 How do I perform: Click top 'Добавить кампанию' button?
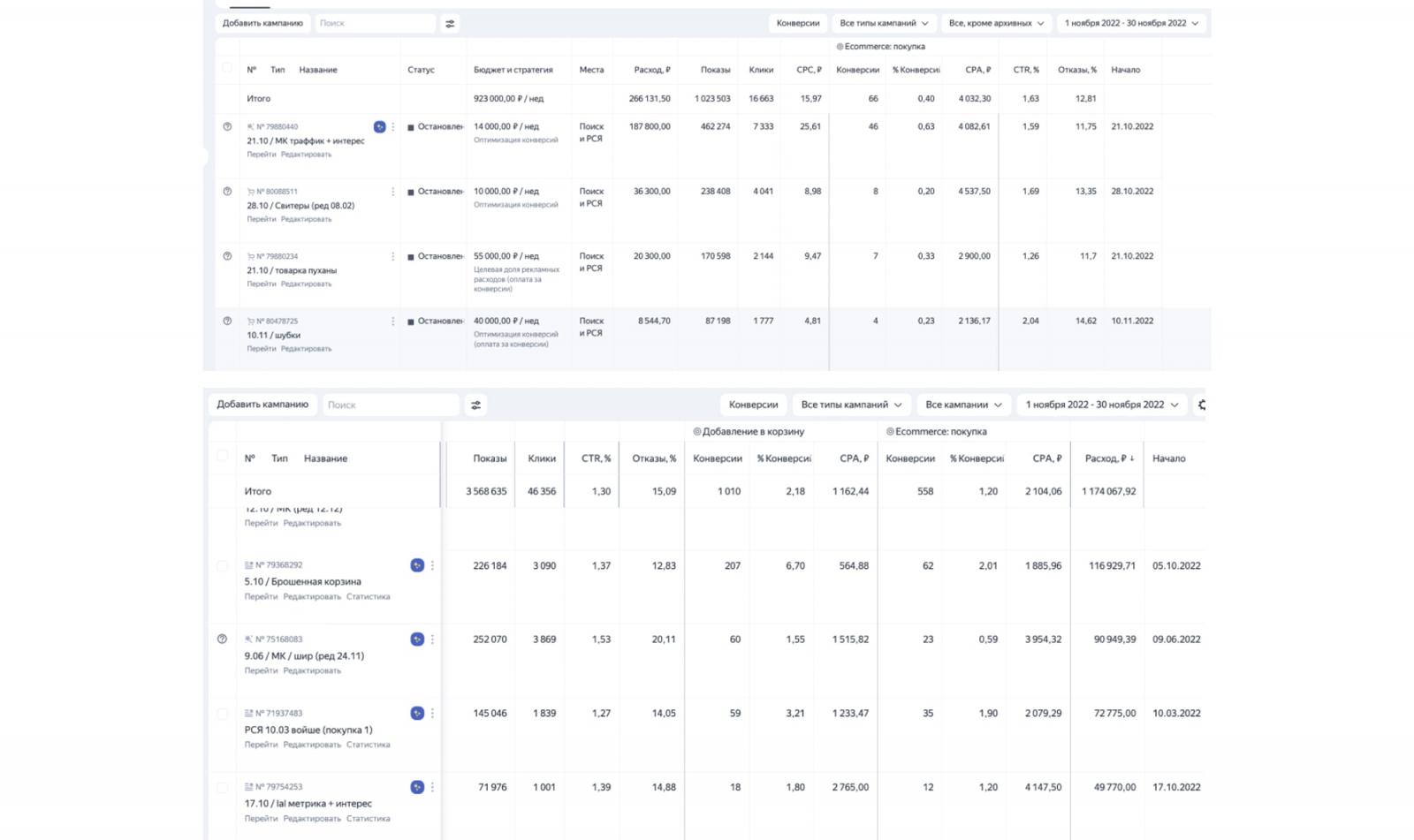[262, 23]
